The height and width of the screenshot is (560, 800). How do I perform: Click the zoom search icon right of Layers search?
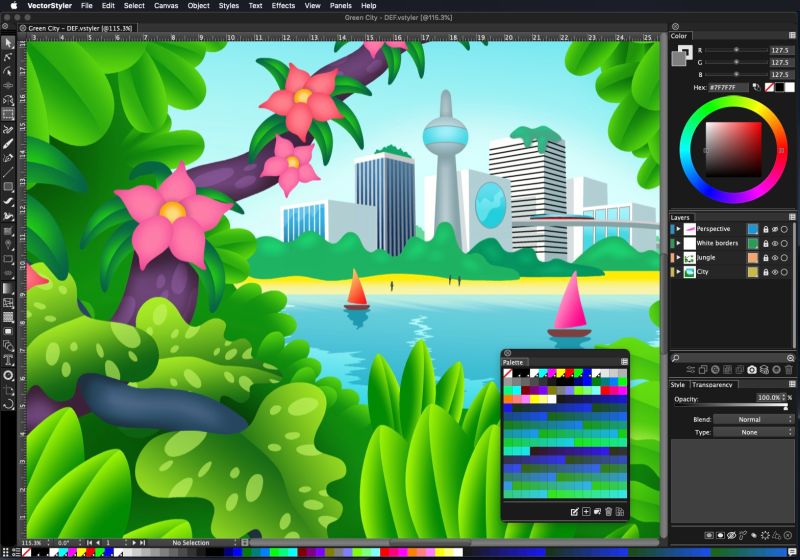pos(791,358)
